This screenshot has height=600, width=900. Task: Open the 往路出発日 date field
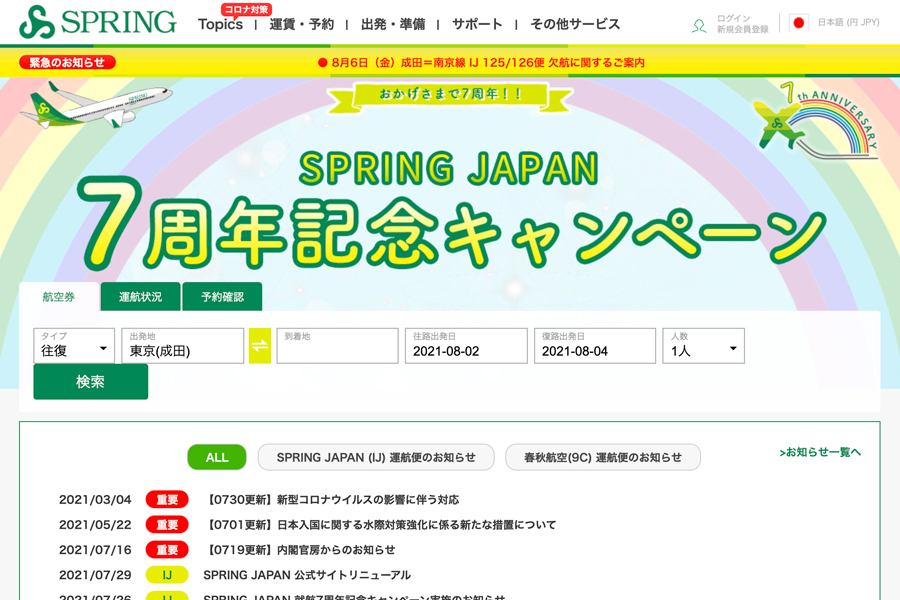pos(466,346)
